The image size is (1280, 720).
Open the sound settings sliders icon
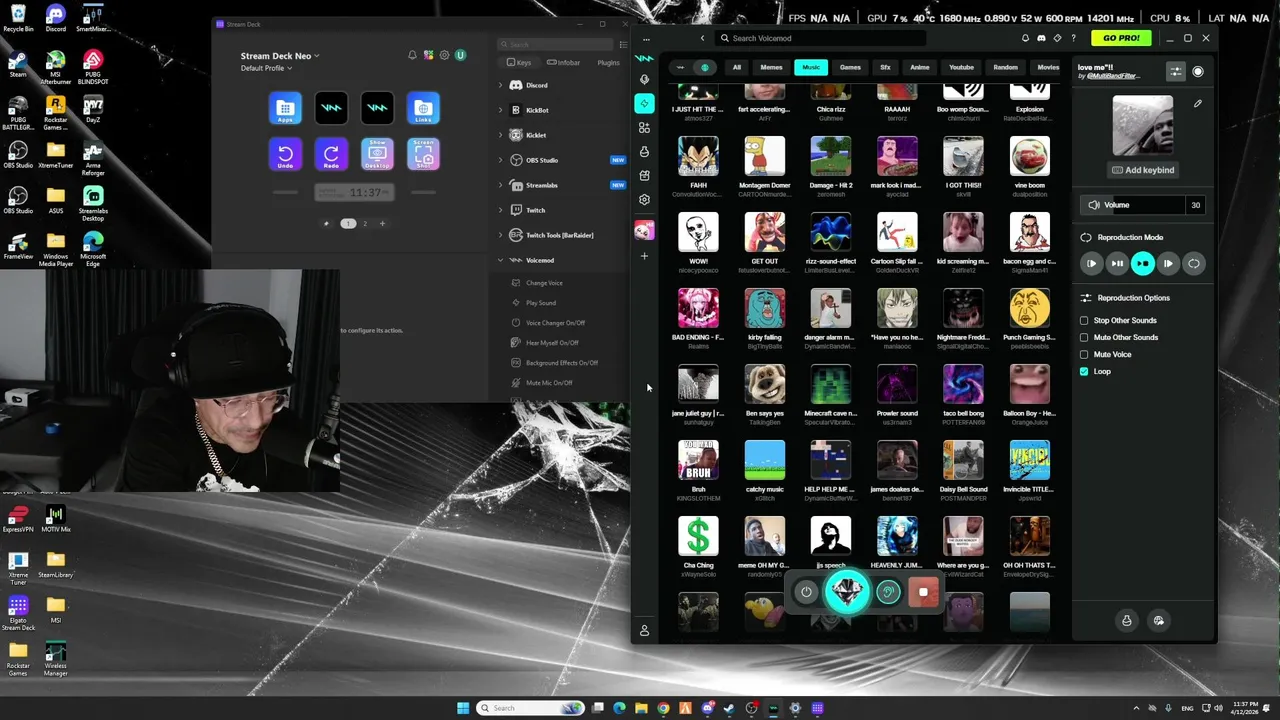pyautogui.click(x=1176, y=72)
